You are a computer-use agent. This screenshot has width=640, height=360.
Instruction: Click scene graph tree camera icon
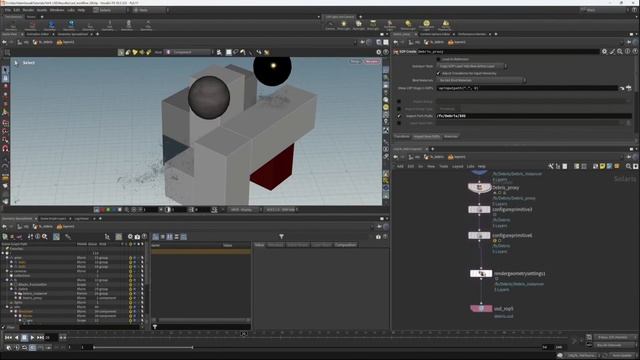coord(137,237)
